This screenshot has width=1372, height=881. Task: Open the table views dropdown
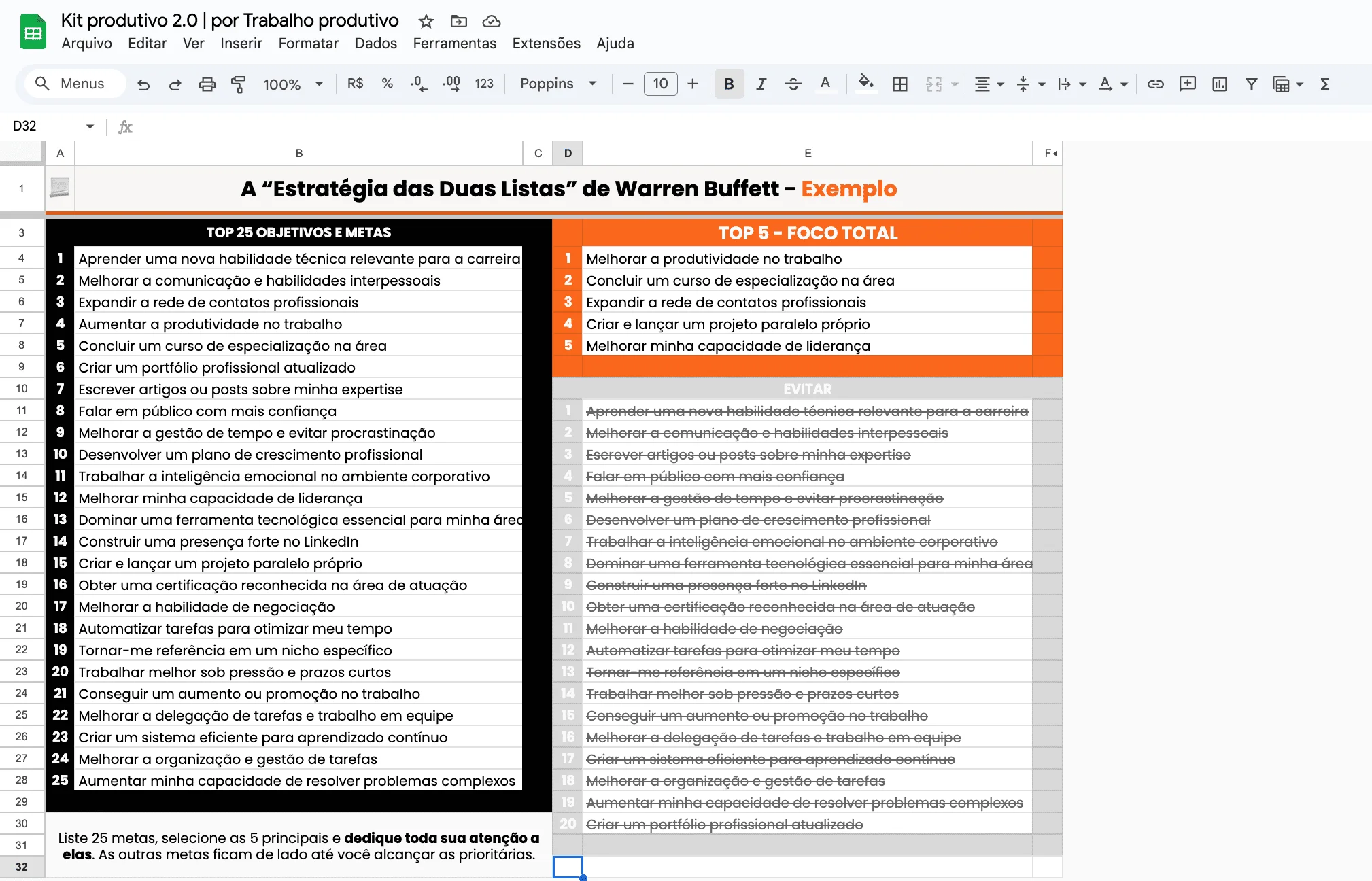tap(1288, 84)
